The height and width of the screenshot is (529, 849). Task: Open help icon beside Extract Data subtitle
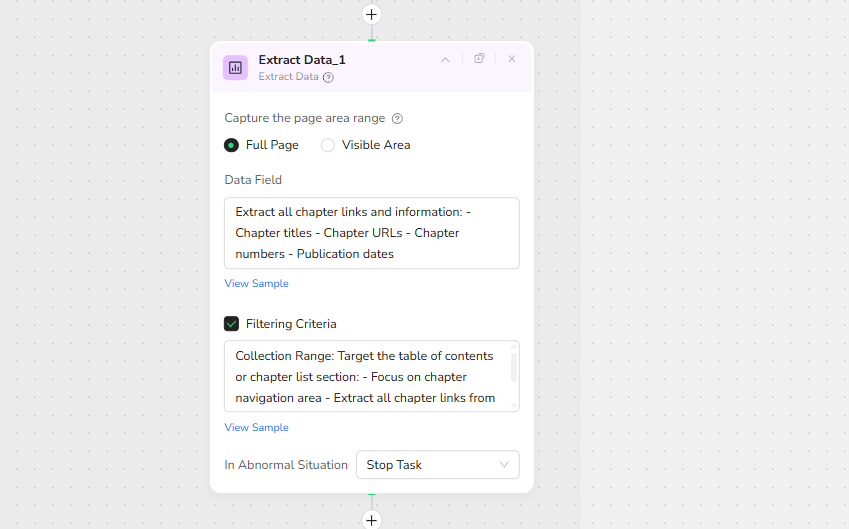pos(328,77)
